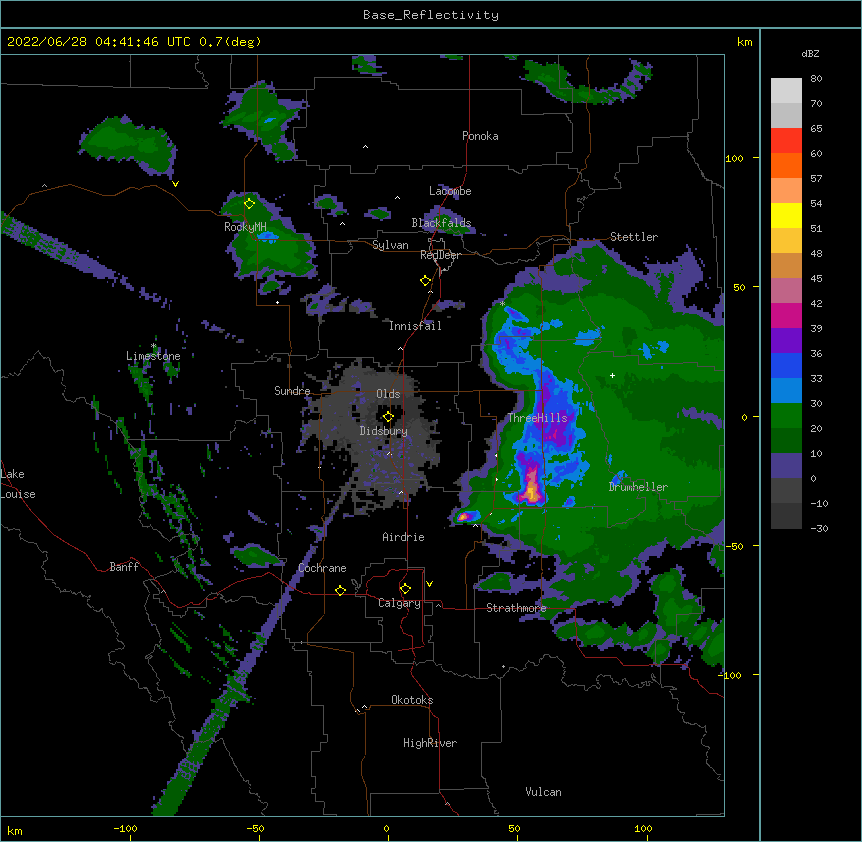Pick the orange 57-60 dBZ legend swatch
The height and width of the screenshot is (842, 862).
click(x=786, y=165)
